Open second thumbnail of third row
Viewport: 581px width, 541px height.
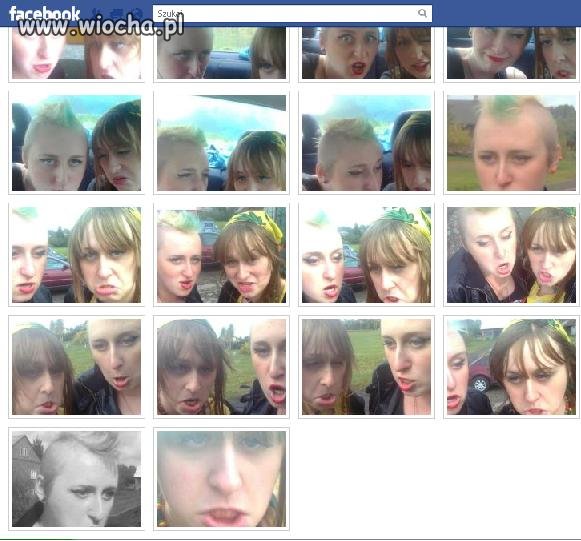coord(221,255)
